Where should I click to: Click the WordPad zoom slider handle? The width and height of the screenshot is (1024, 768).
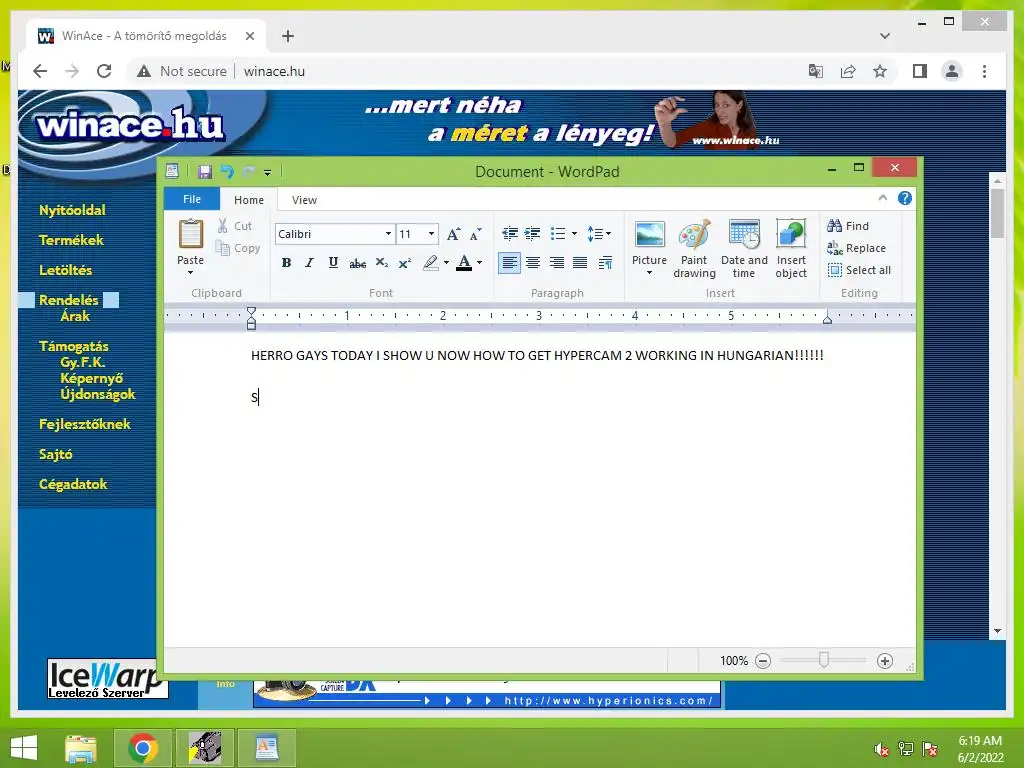(824, 660)
